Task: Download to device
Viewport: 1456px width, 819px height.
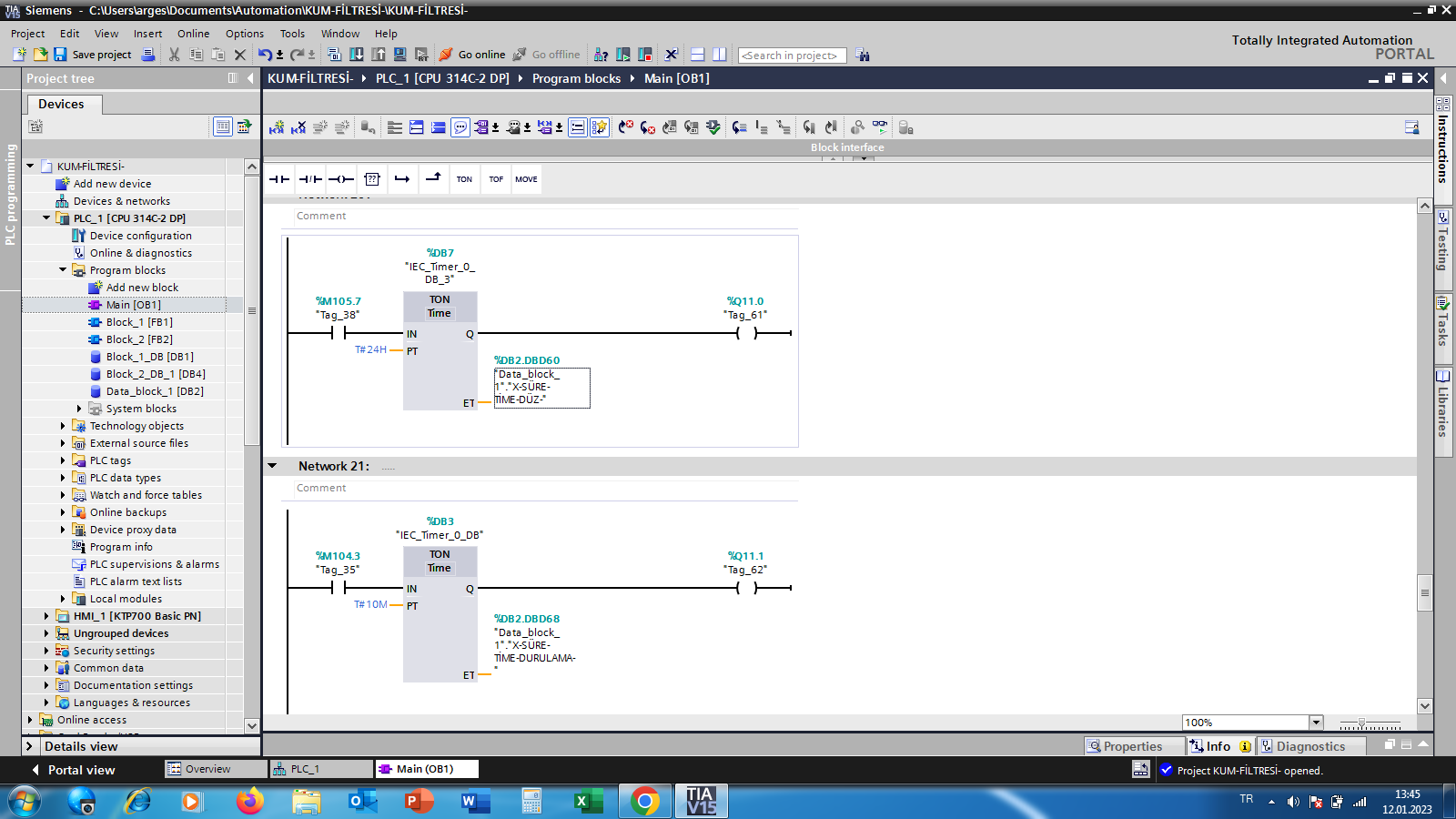Action: (357, 55)
